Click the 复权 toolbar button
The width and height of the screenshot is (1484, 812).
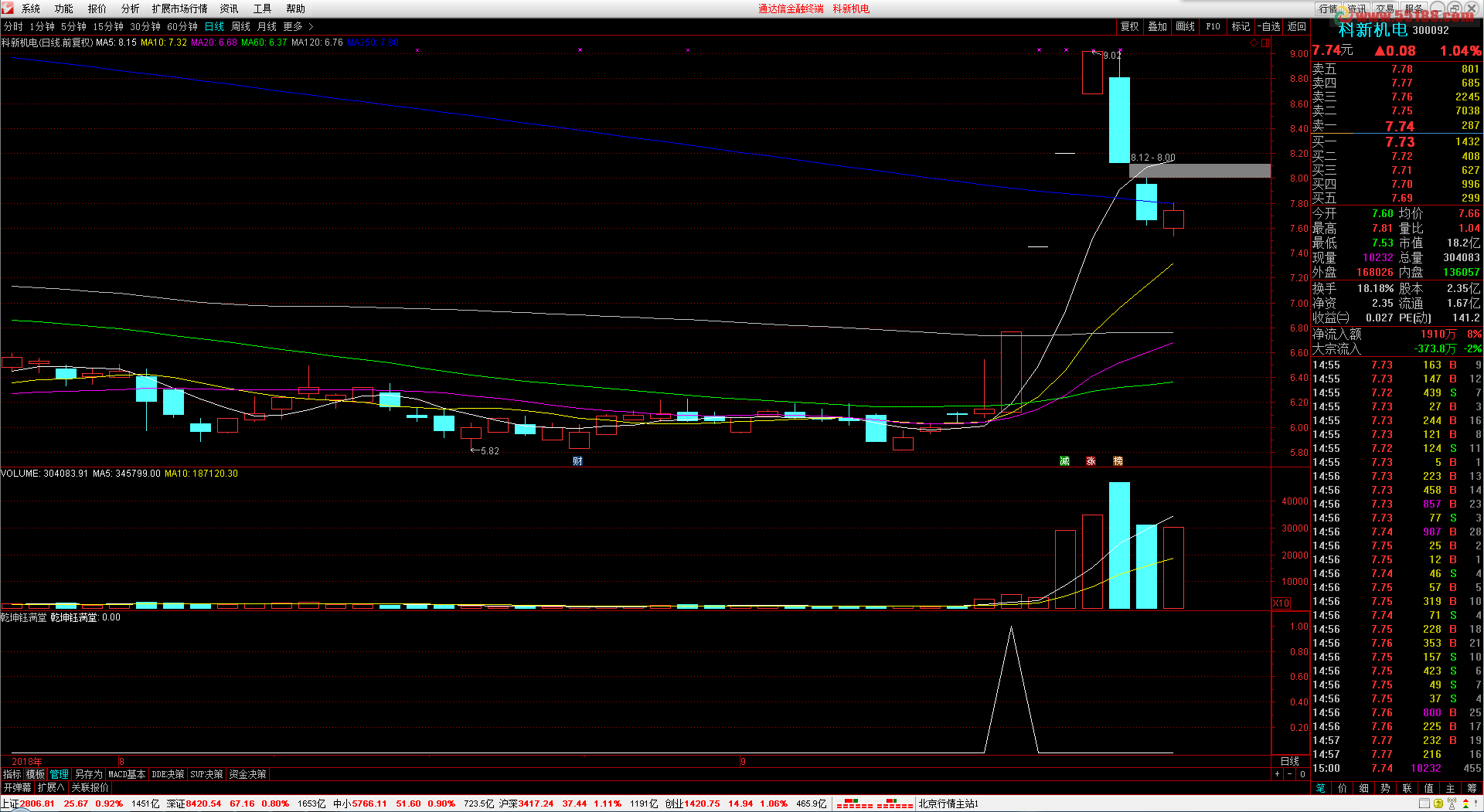(x=1130, y=26)
